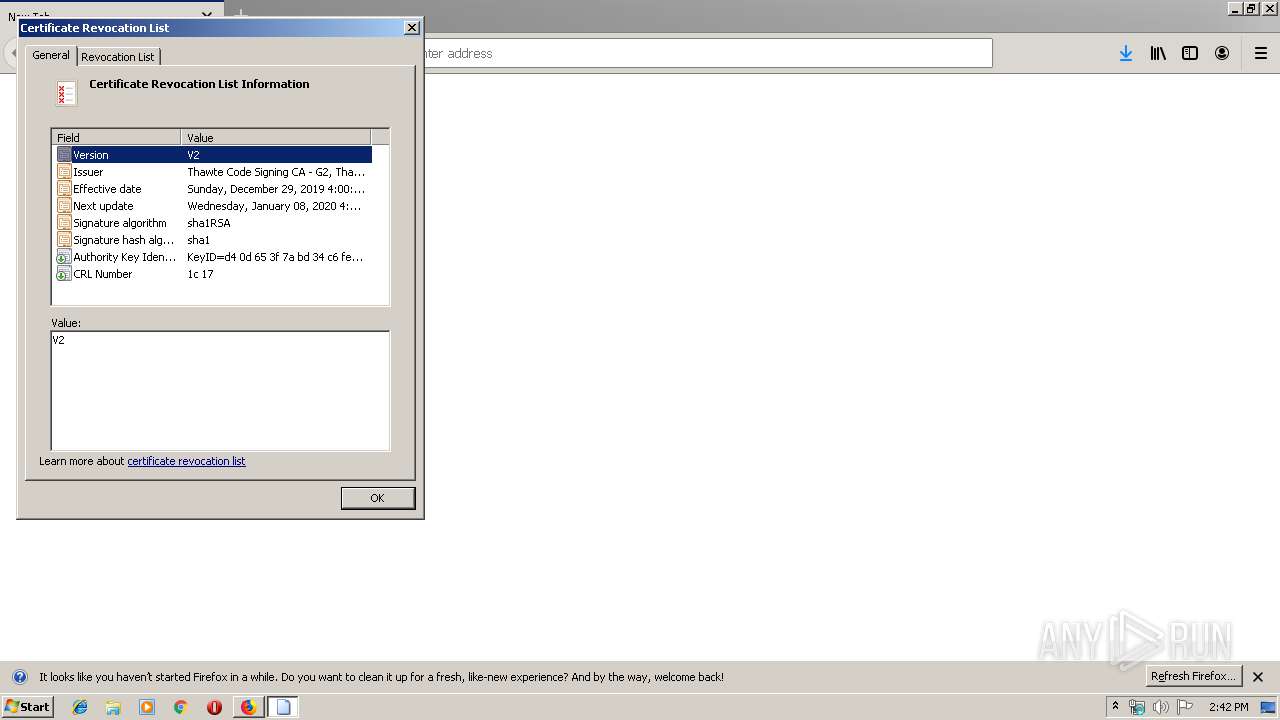Click the Effective date row icon

point(64,189)
